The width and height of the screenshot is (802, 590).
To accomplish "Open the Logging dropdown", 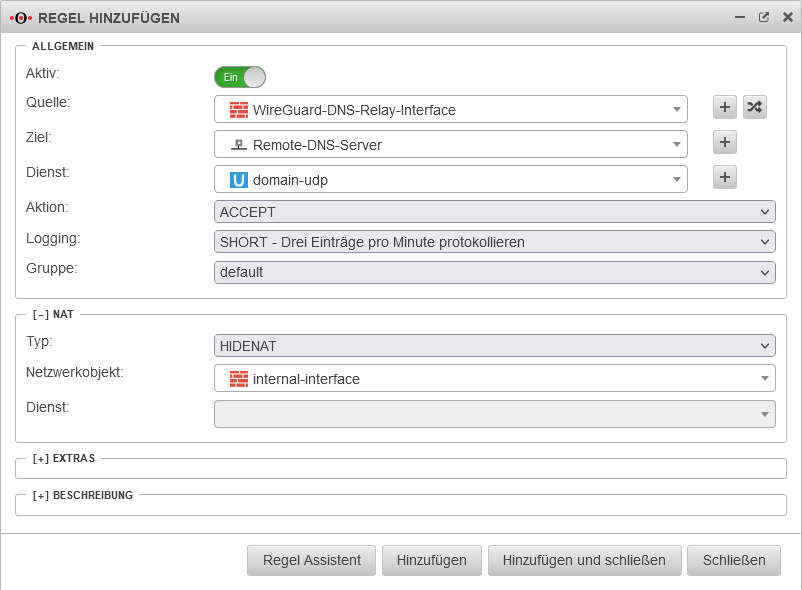I will coord(494,242).
